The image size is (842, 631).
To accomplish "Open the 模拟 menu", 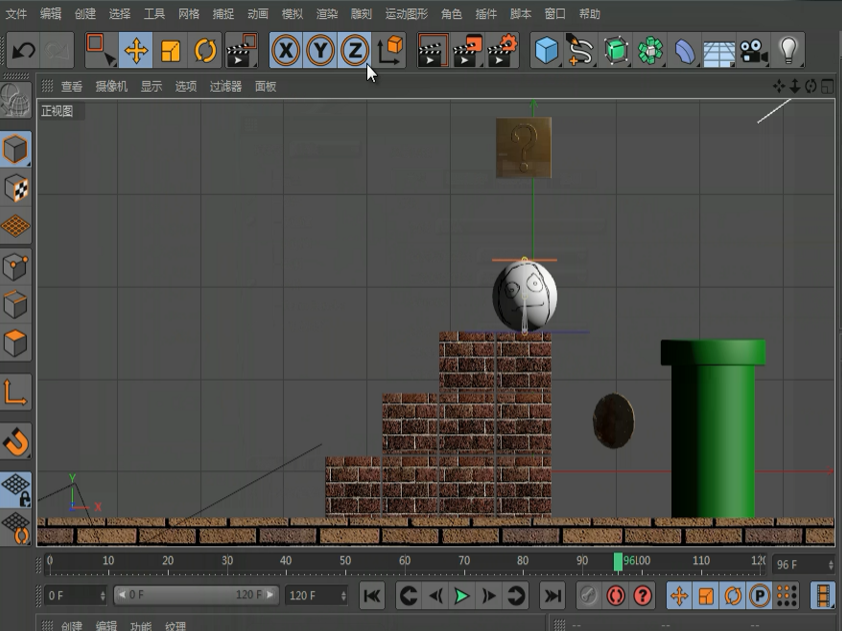I will point(292,14).
